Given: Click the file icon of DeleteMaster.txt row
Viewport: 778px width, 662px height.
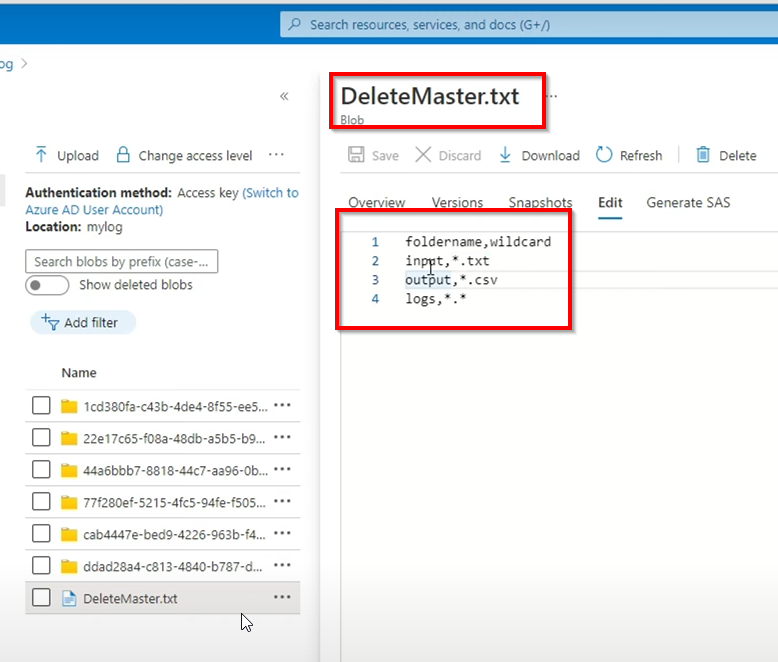Looking at the screenshot, I should pos(69,598).
